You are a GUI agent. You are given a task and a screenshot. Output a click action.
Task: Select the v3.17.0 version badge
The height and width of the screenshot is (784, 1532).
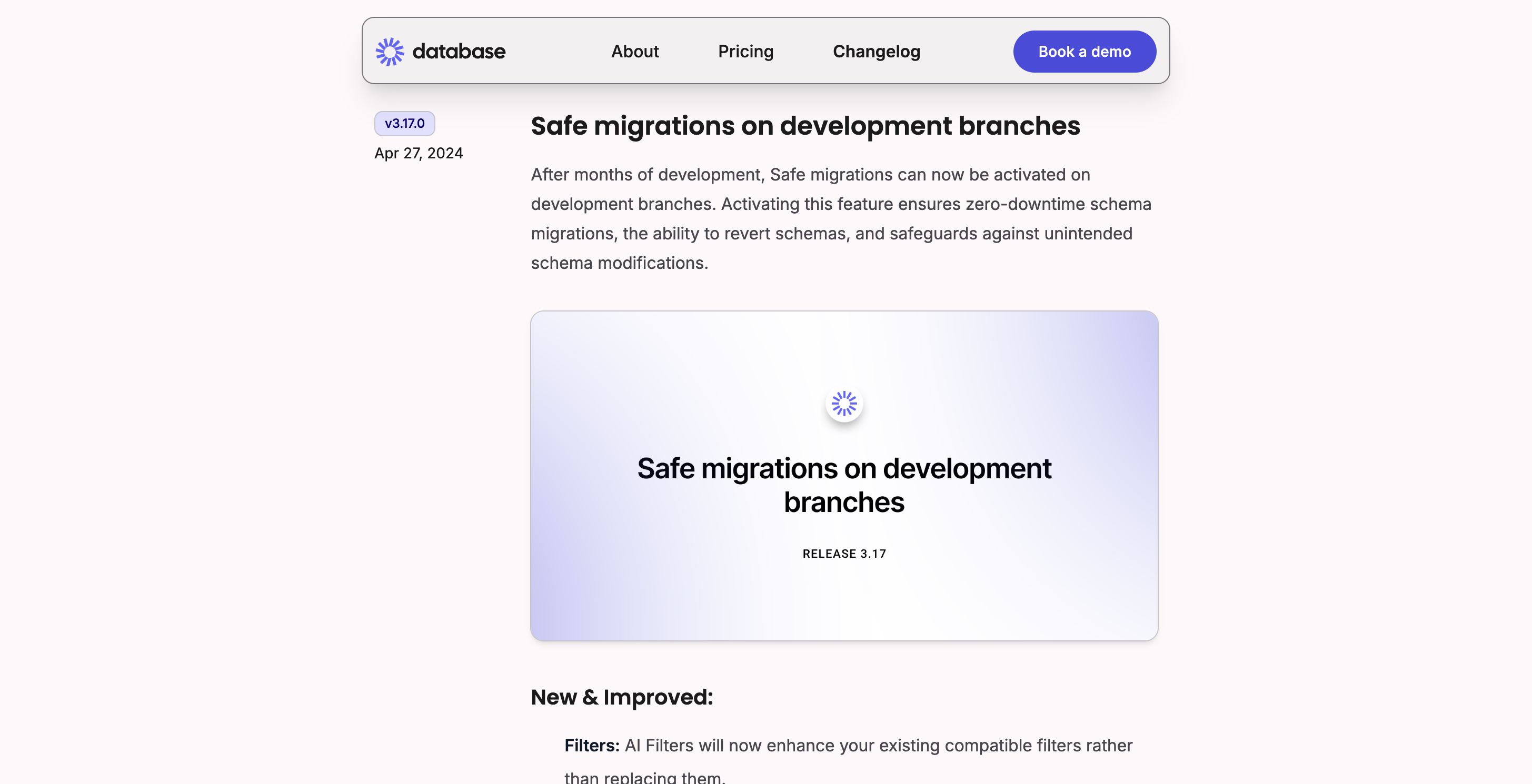404,124
